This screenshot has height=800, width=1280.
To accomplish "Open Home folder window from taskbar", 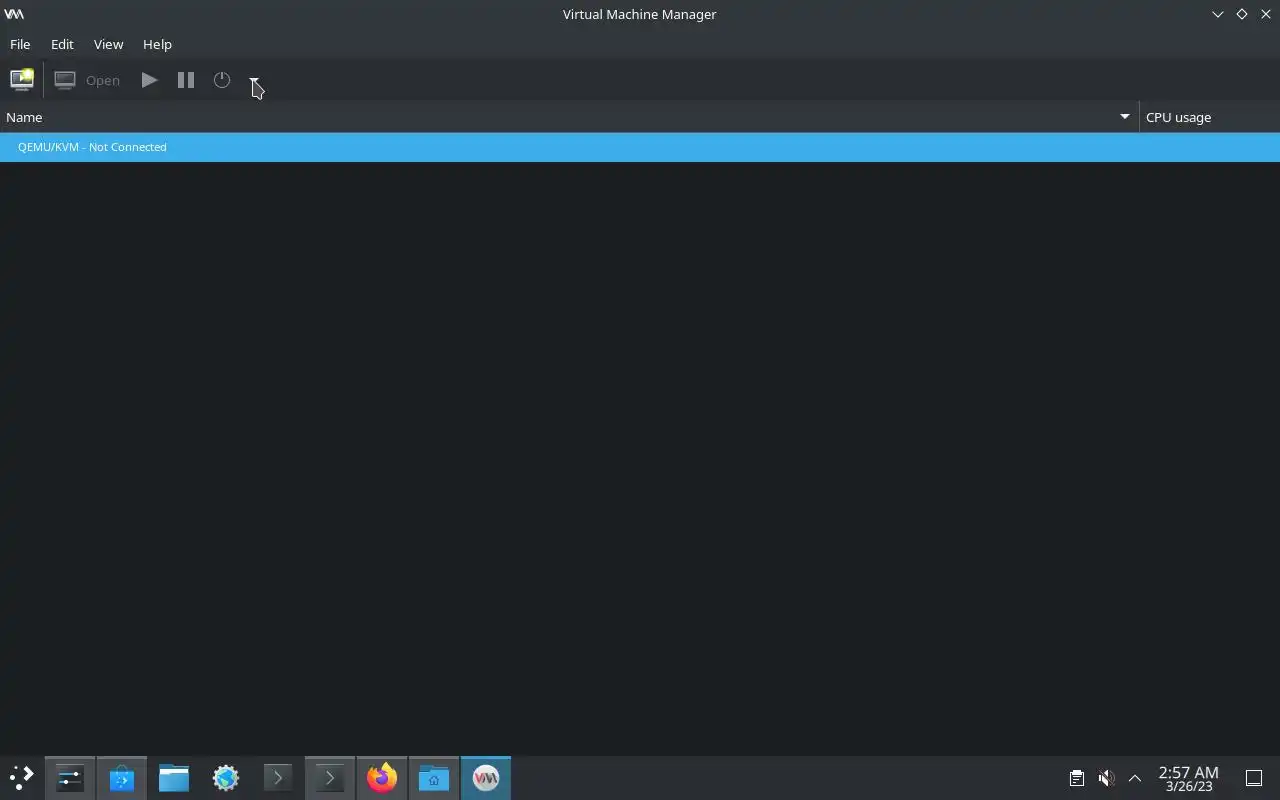I will tap(434, 778).
